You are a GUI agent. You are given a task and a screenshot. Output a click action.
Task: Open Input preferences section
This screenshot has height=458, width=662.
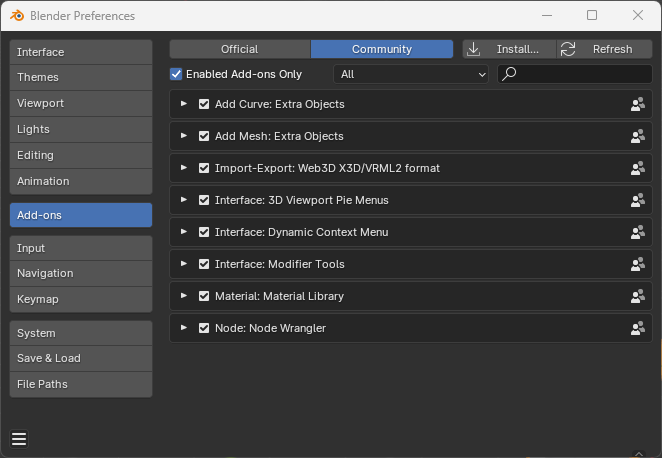(x=81, y=248)
